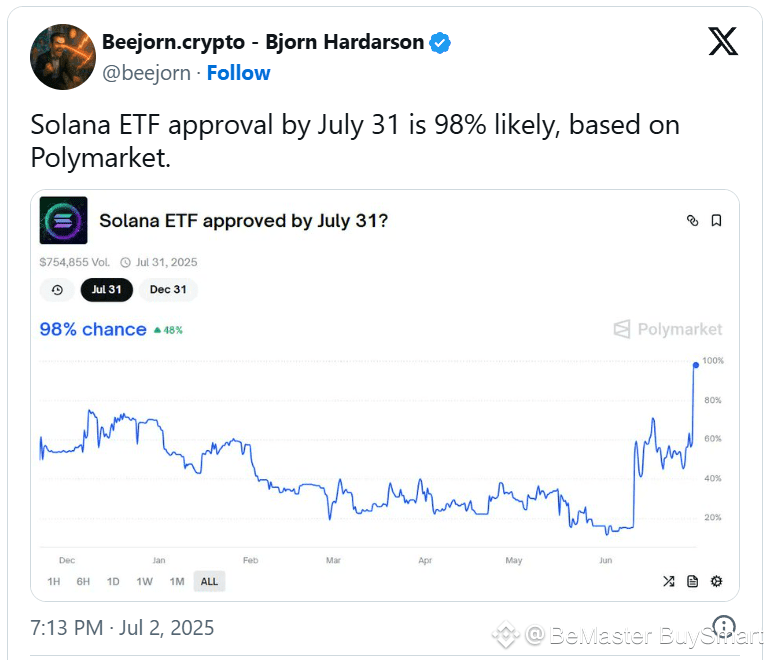
Task: Open the 7:13 PM Jul 2, 2025 timestamp
Action: tap(122, 628)
